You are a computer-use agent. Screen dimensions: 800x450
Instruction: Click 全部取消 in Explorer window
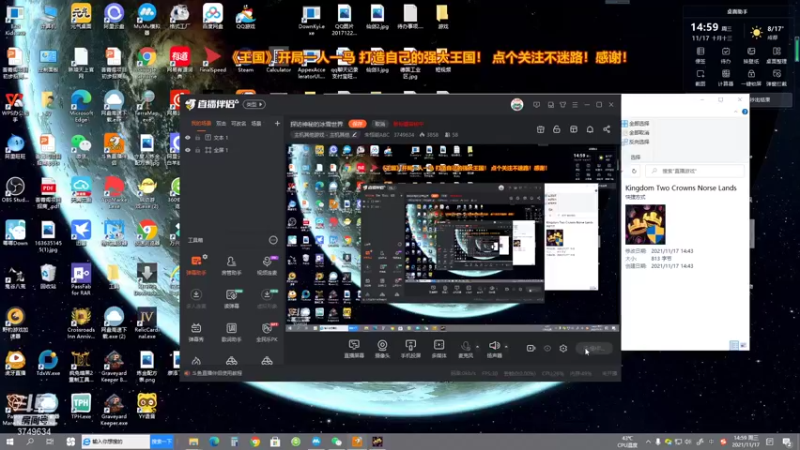[636, 133]
